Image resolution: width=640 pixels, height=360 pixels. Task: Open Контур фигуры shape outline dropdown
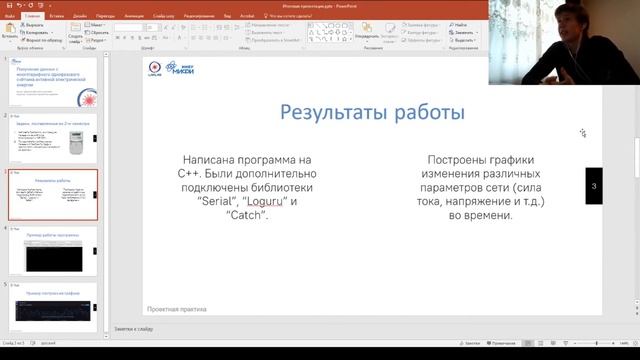click(x=420, y=33)
